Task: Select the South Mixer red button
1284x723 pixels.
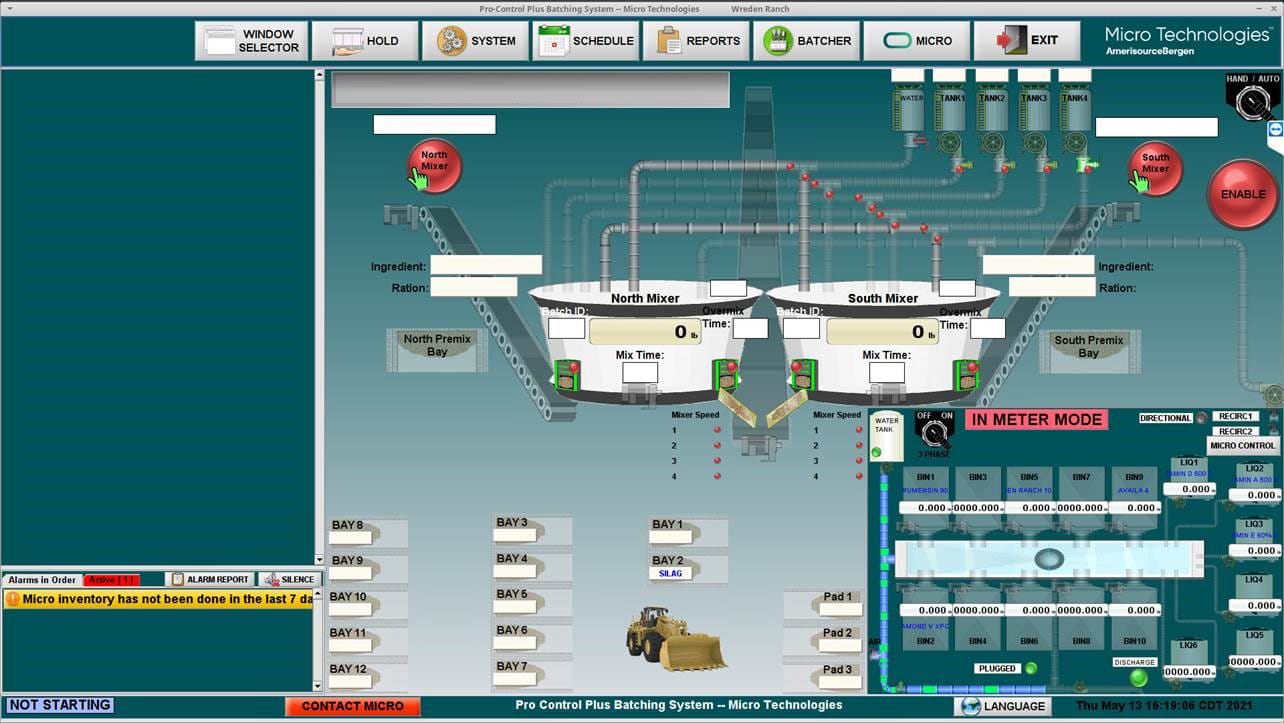Action: (x=1155, y=168)
